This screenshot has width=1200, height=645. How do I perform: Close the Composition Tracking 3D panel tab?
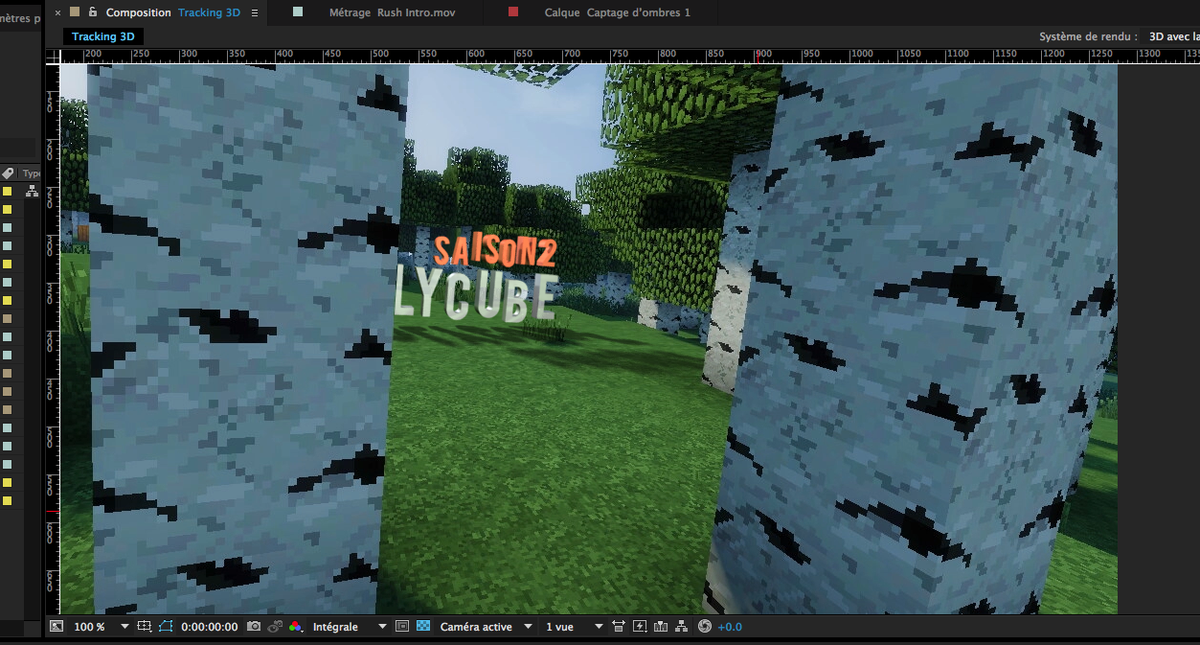tap(57, 12)
